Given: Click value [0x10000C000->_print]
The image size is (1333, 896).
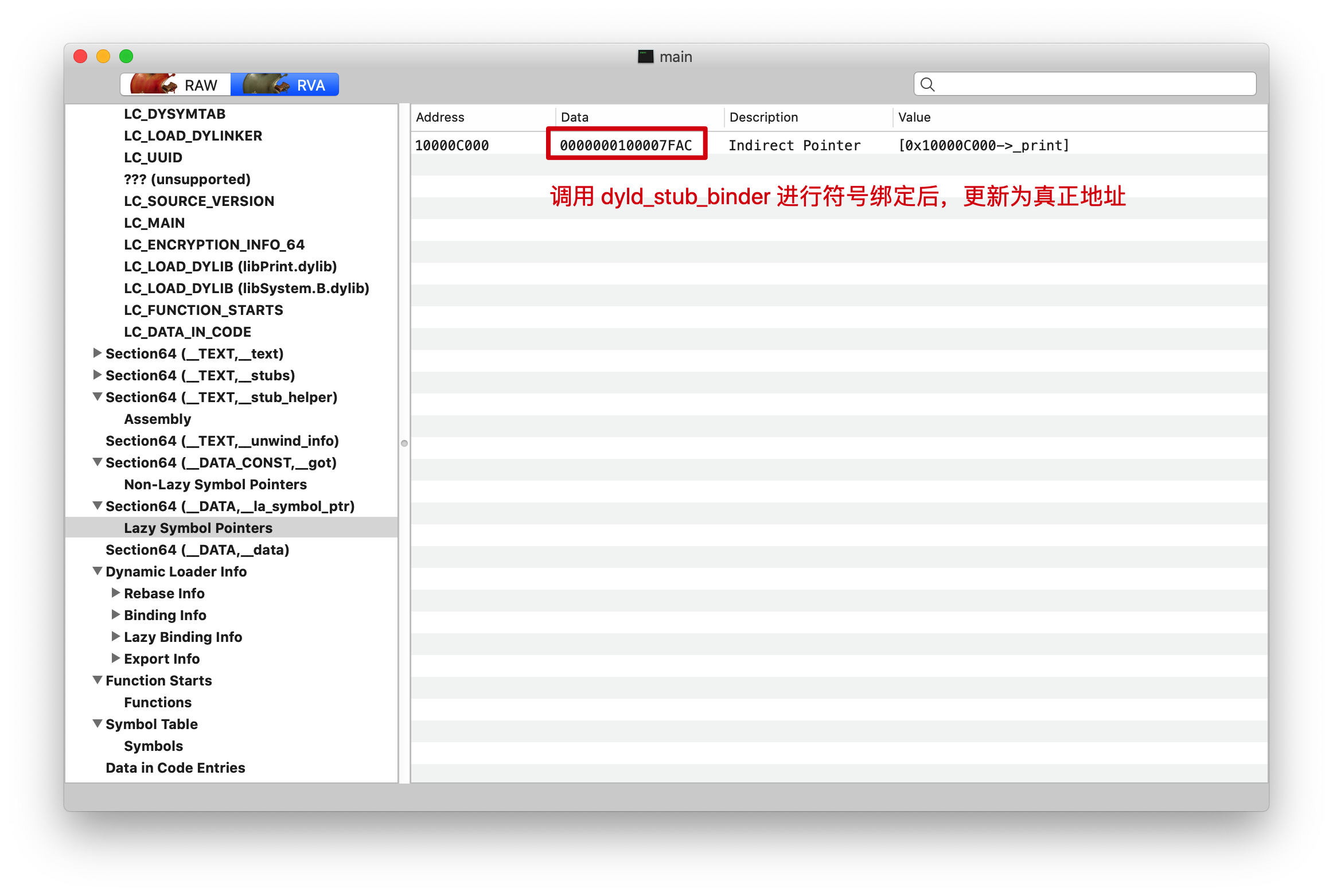Looking at the screenshot, I should point(984,145).
